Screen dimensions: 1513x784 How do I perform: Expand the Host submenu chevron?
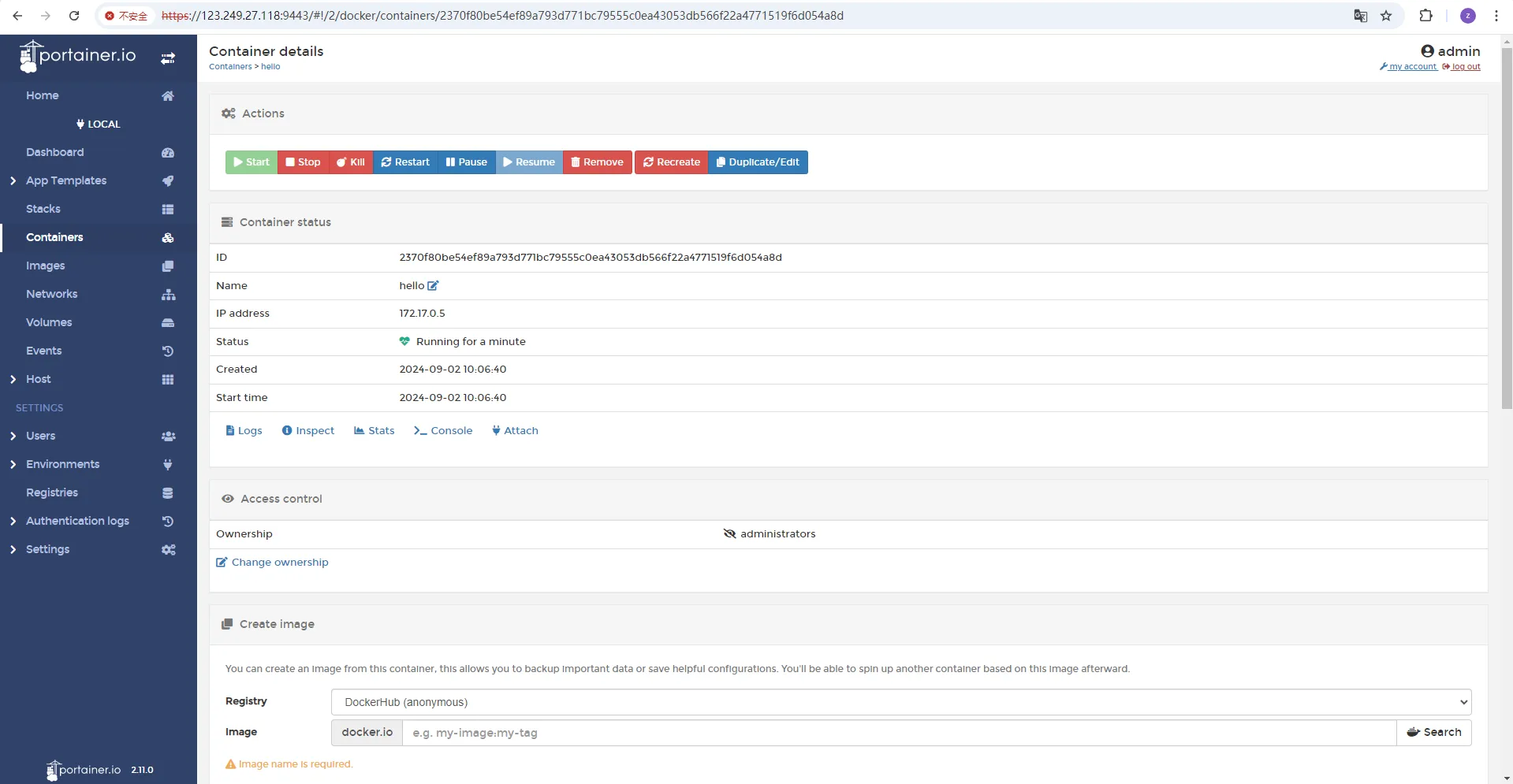click(x=13, y=380)
